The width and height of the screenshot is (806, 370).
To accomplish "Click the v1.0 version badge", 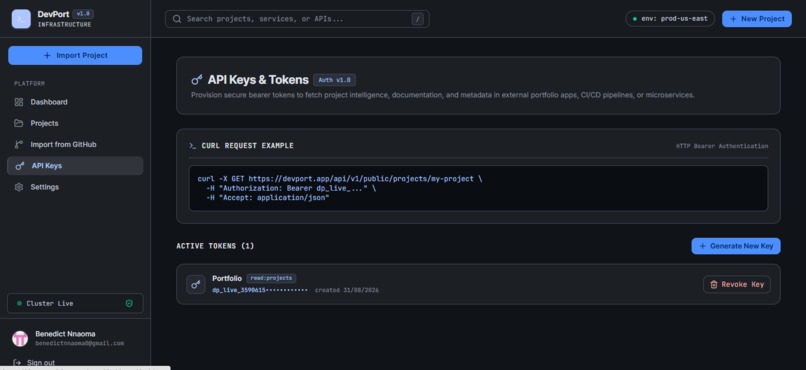I will (83, 14).
